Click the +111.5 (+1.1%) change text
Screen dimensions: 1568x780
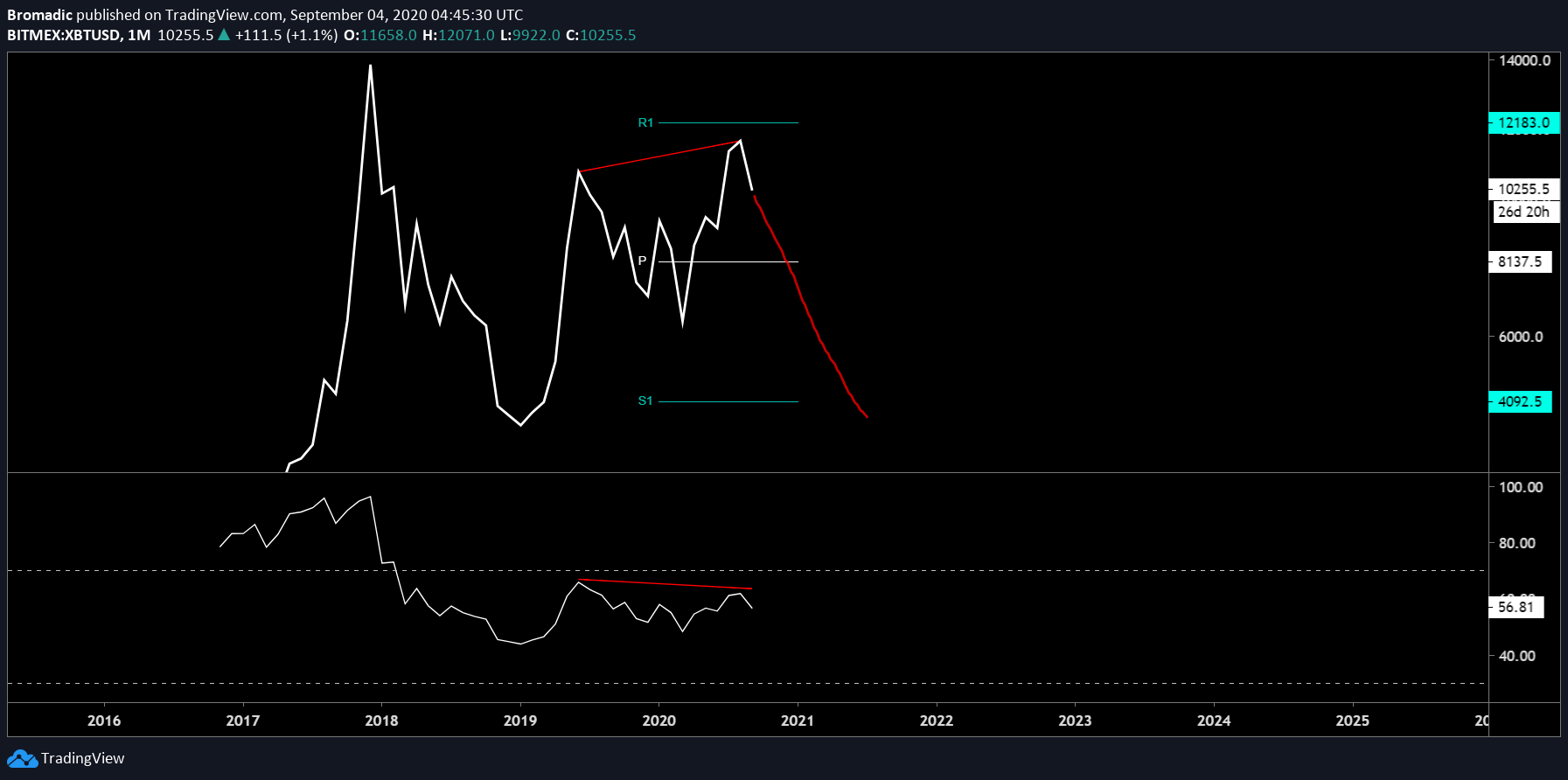(286, 35)
